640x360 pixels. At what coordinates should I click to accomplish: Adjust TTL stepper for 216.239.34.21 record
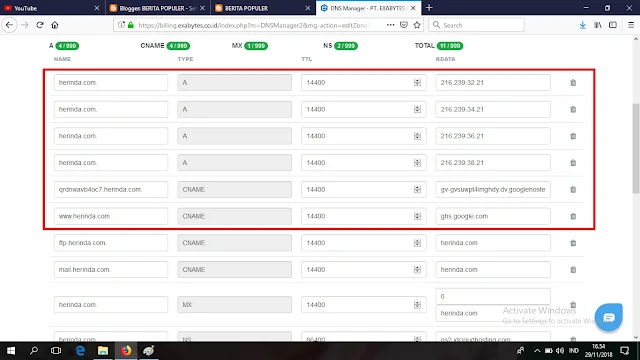(x=417, y=109)
